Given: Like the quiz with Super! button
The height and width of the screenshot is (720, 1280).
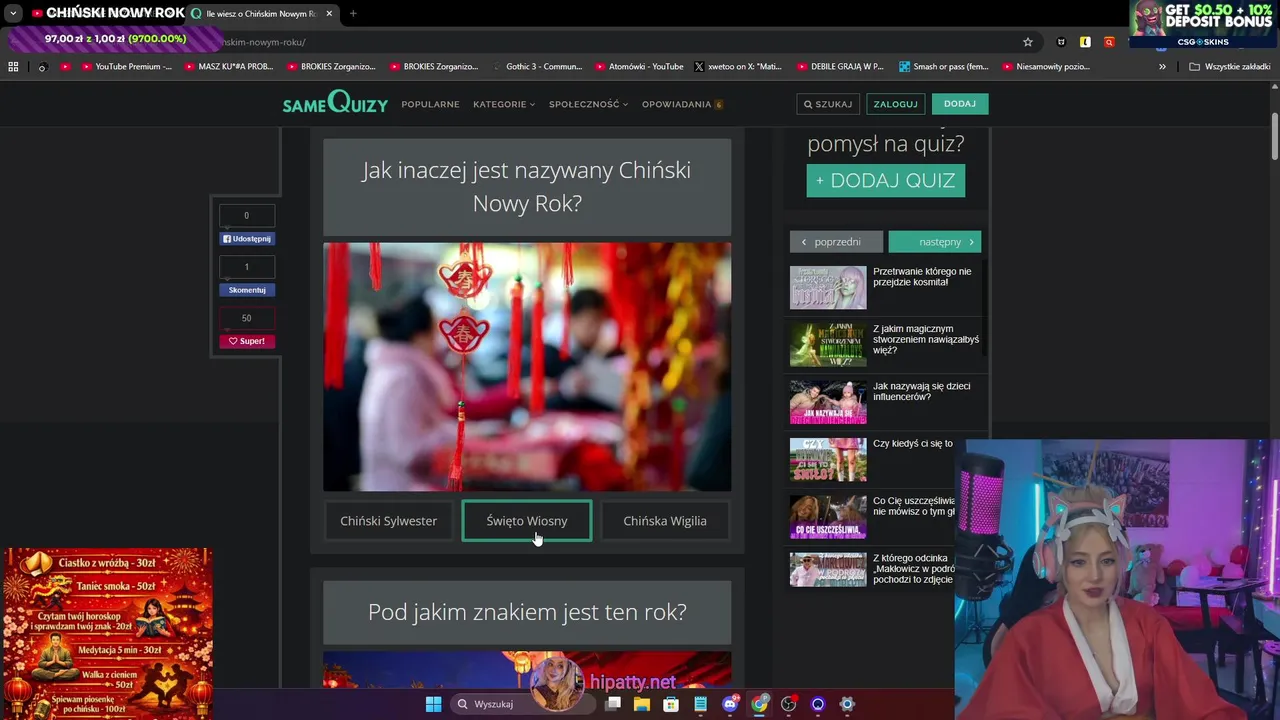Looking at the screenshot, I should 247,341.
